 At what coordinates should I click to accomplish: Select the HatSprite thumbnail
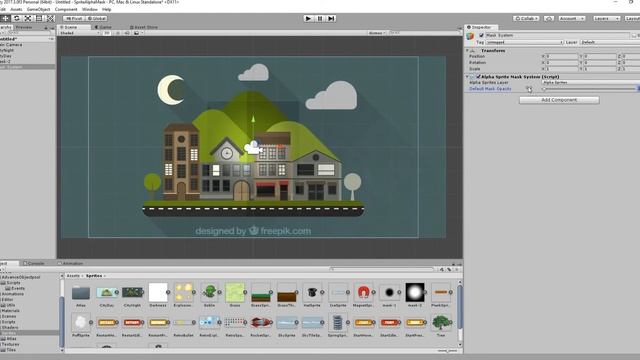[312, 292]
